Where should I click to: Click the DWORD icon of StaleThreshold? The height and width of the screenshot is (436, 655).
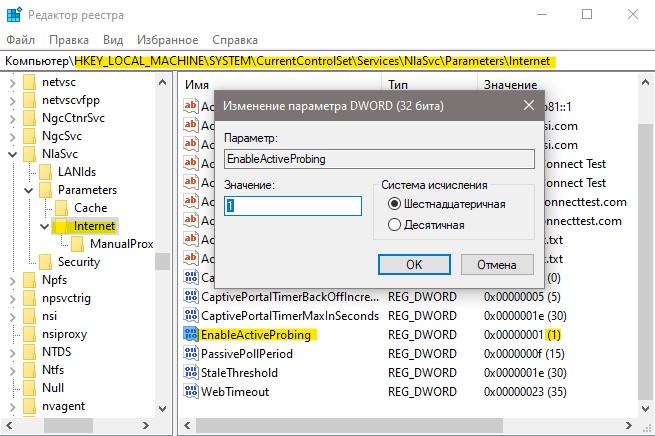tap(191, 373)
